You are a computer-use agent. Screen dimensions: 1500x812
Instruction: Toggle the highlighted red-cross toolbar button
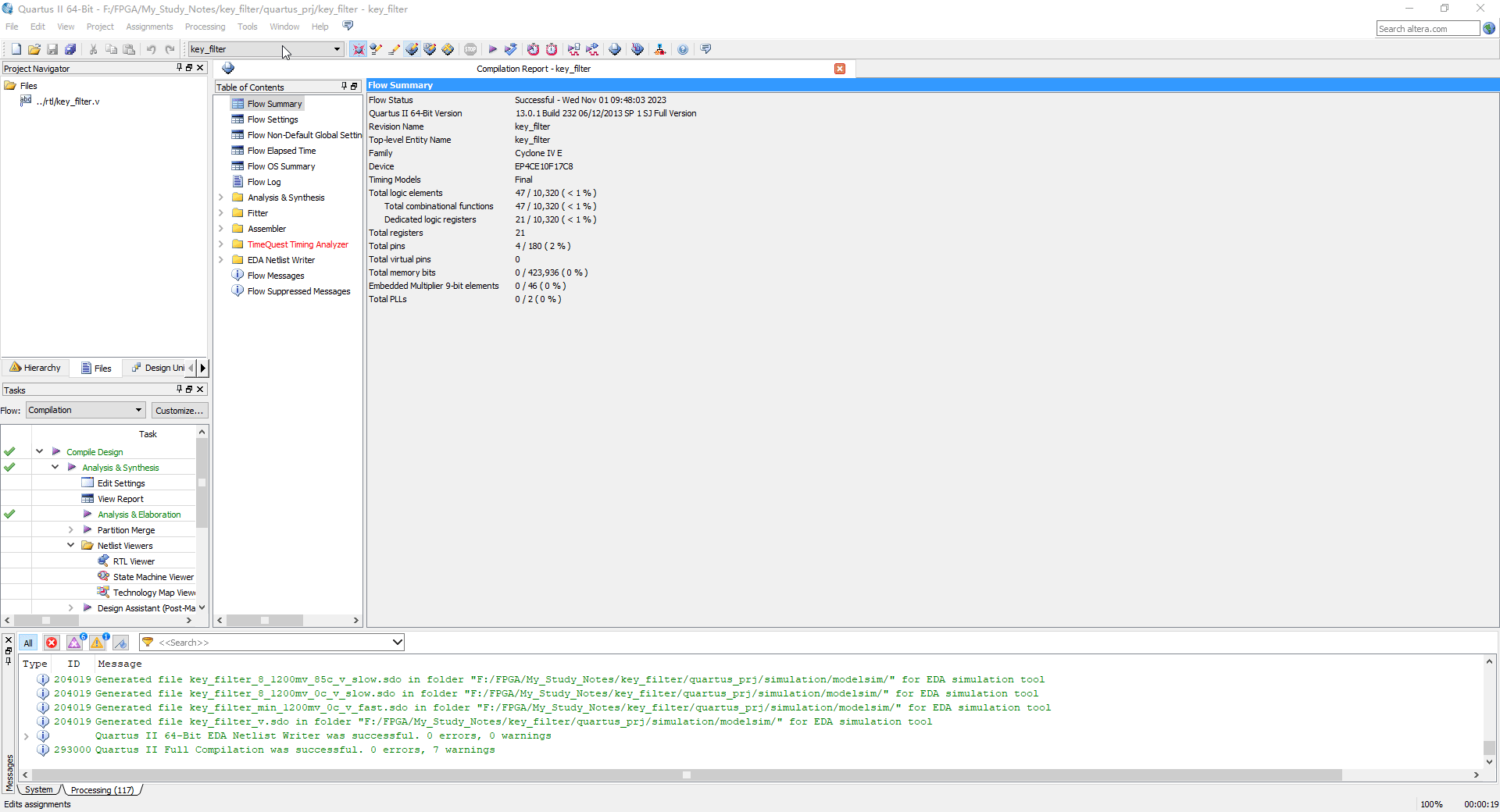click(358, 49)
